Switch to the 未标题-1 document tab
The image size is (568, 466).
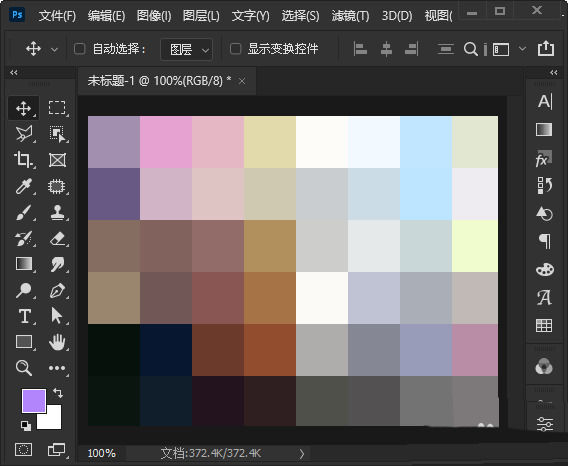(x=159, y=81)
